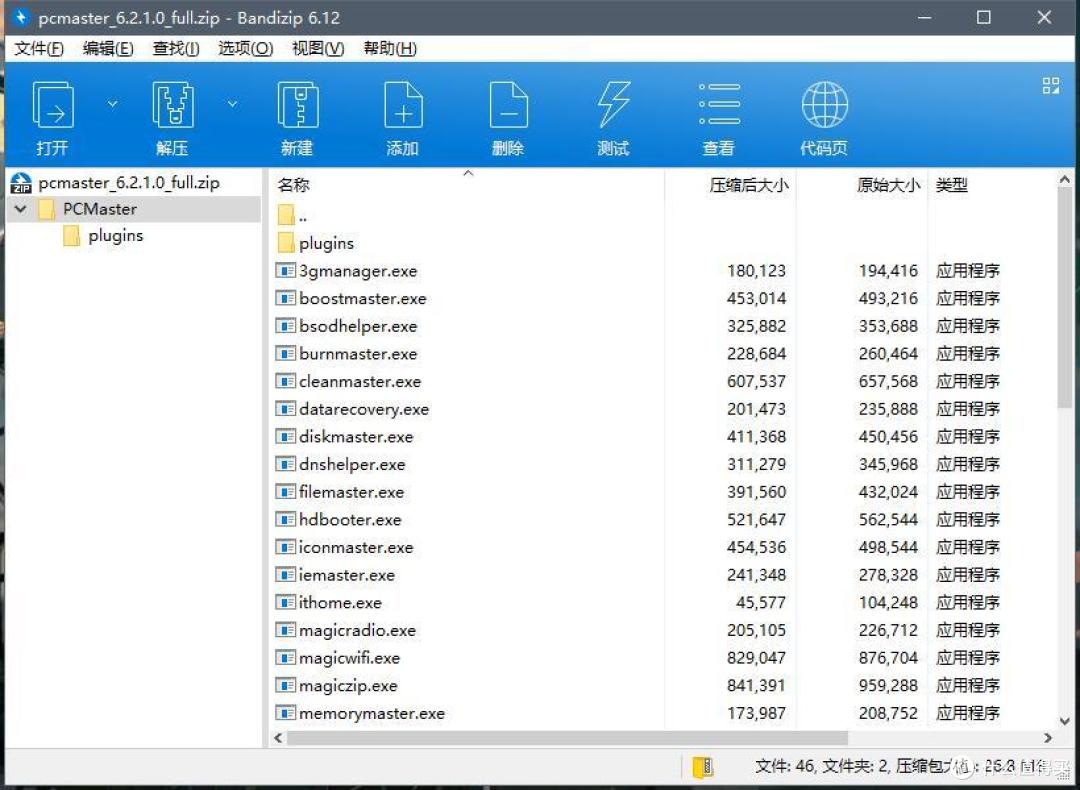Open the dropdown arrow next to 打开
Screen dimensions: 1080x790
click(x=112, y=104)
